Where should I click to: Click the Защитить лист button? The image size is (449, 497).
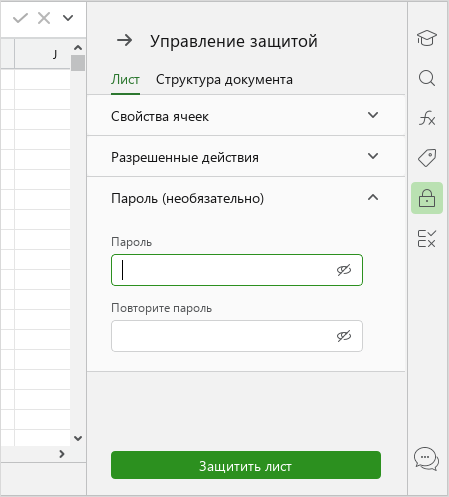pyautogui.click(x=246, y=465)
